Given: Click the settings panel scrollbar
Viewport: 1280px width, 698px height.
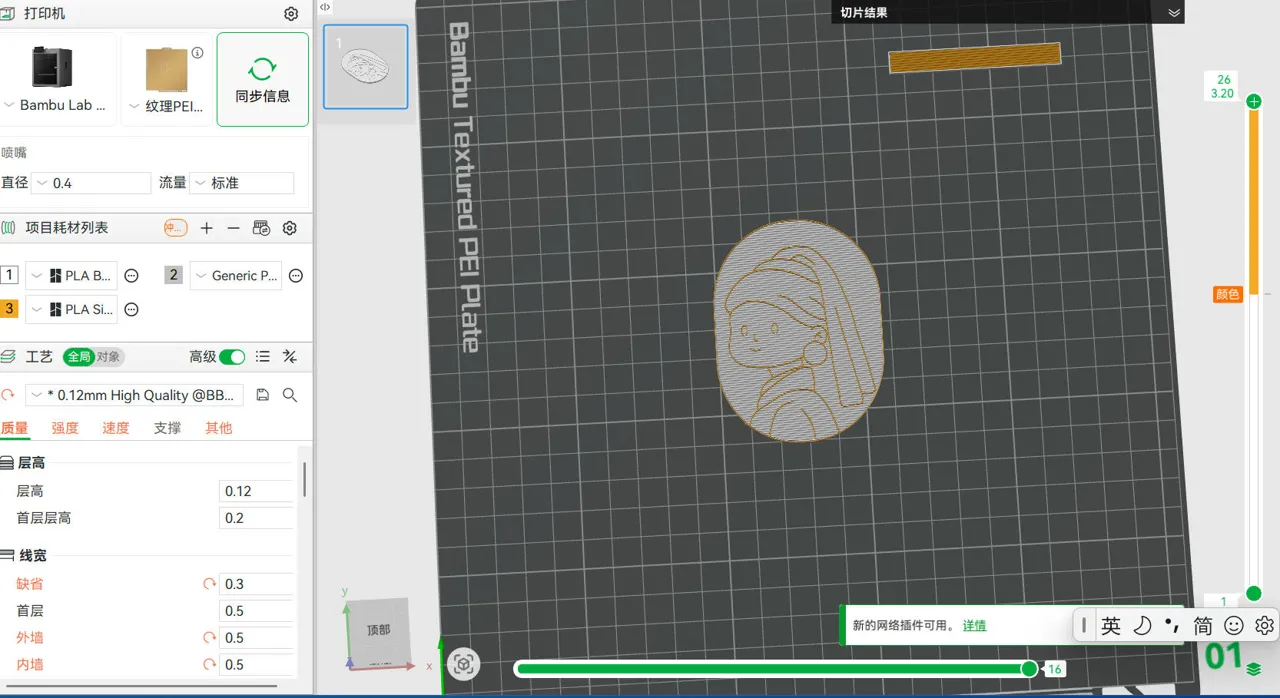Looking at the screenshot, I should tap(304, 480).
